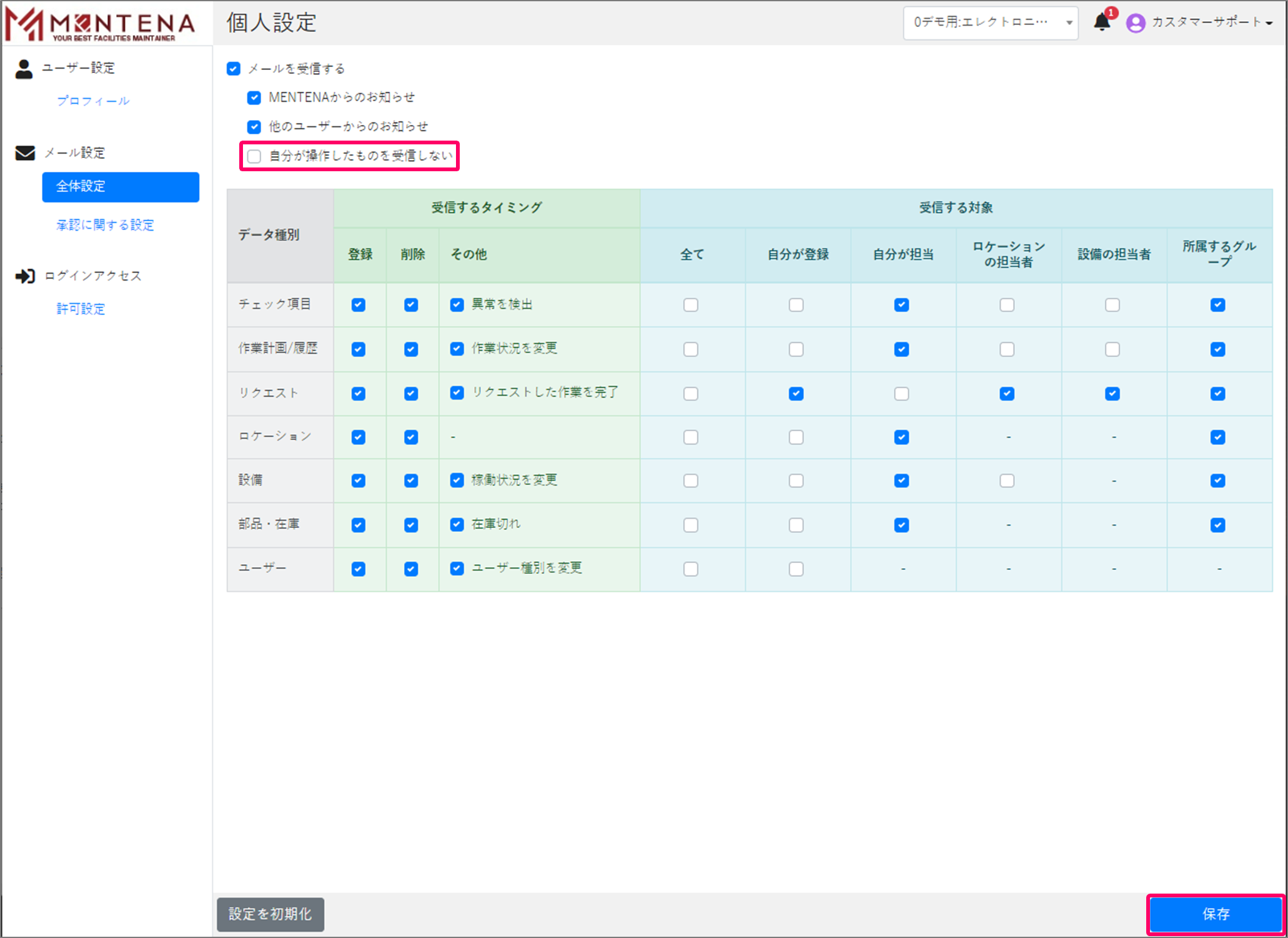Open 承認に関する設定 sidebar item
This screenshot has width=1288, height=938.
click(x=105, y=225)
